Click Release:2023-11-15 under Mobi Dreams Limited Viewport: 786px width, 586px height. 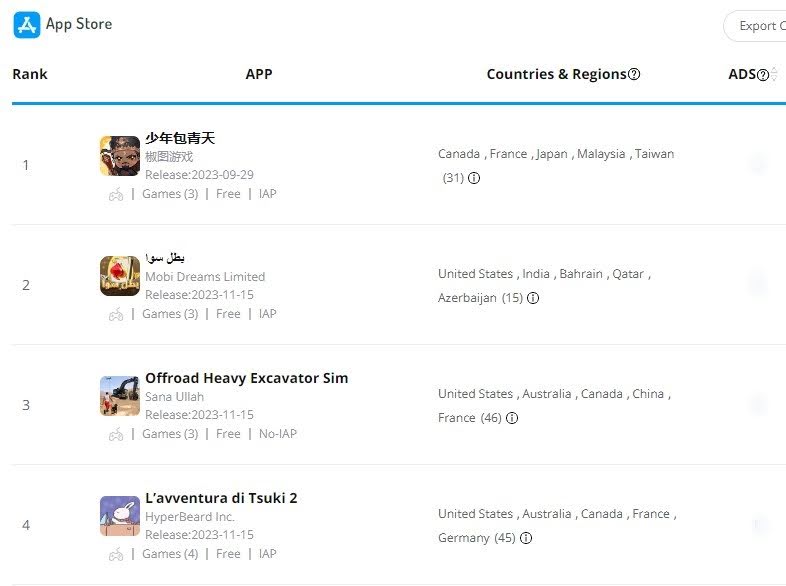200,295
